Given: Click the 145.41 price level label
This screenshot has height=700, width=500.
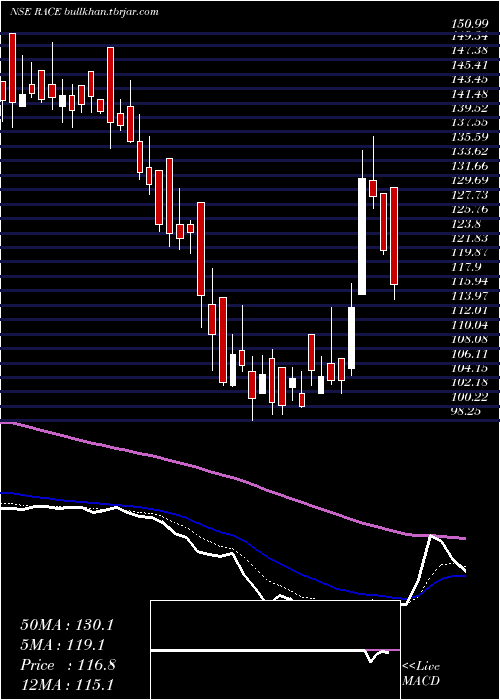Looking at the screenshot, I should pyautogui.click(x=472, y=66).
